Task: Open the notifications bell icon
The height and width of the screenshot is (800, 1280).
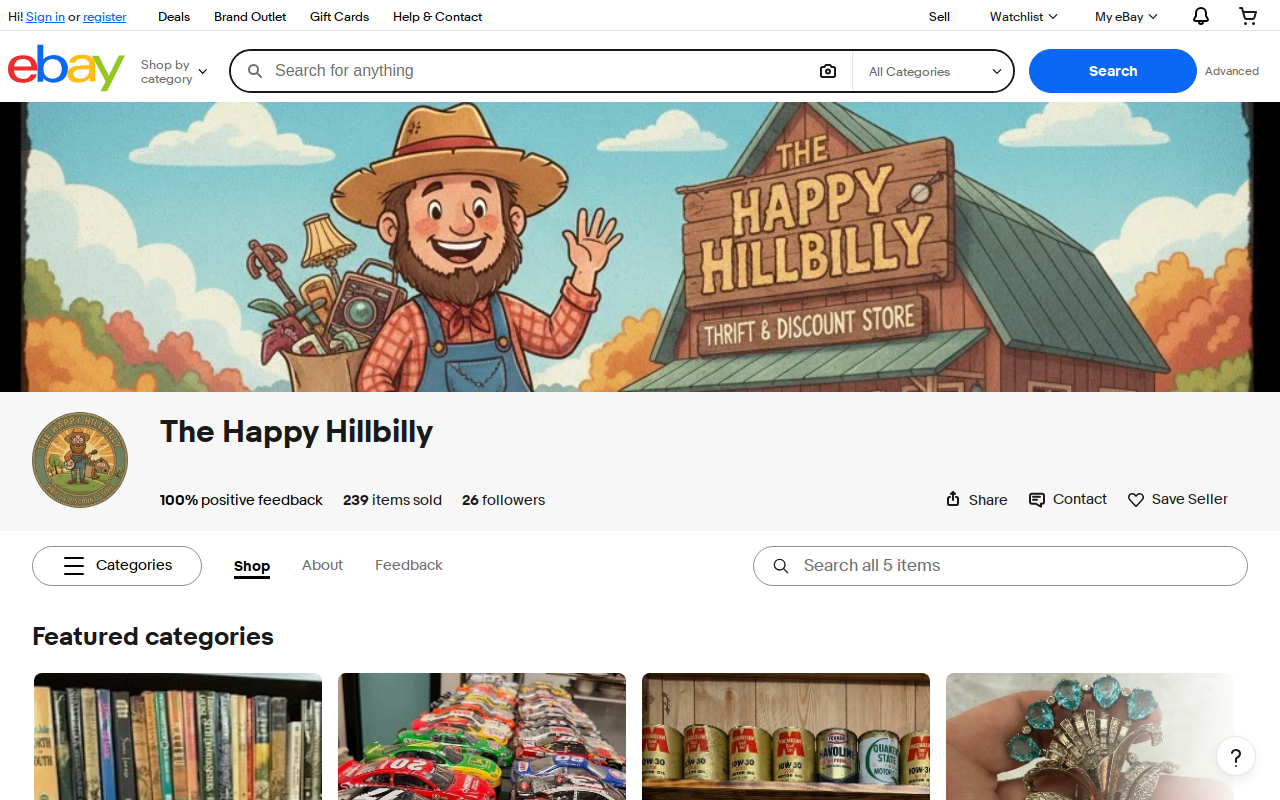Action: point(1201,16)
